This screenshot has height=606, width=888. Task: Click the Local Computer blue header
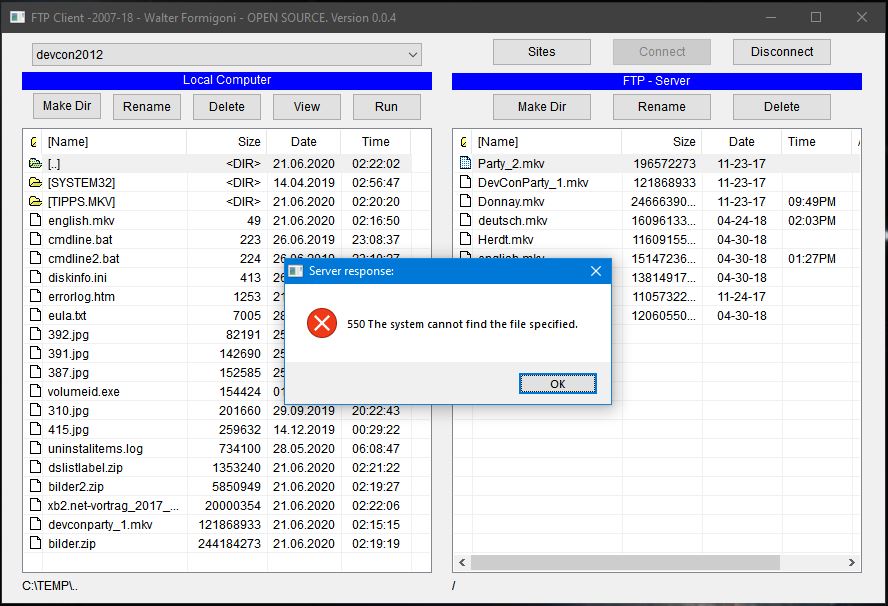click(x=227, y=80)
